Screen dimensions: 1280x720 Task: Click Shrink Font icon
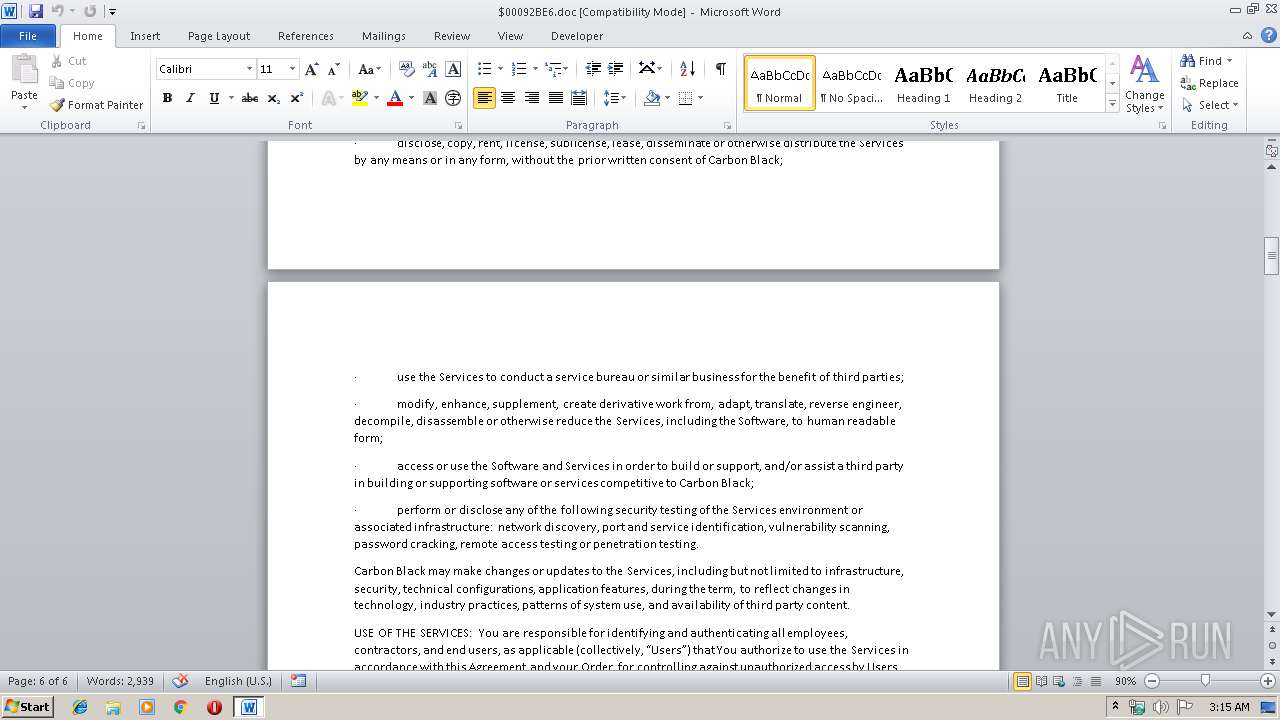[333, 69]
